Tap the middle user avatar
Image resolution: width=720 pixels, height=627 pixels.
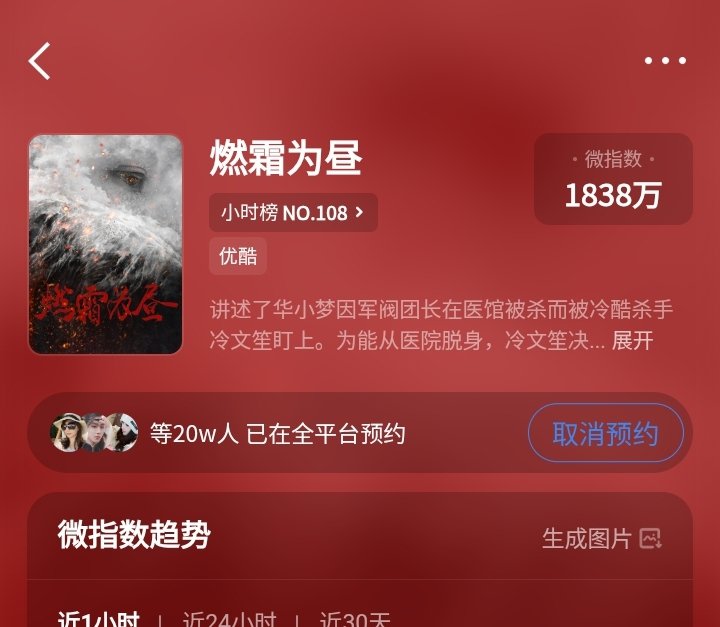tap(95, 433)
